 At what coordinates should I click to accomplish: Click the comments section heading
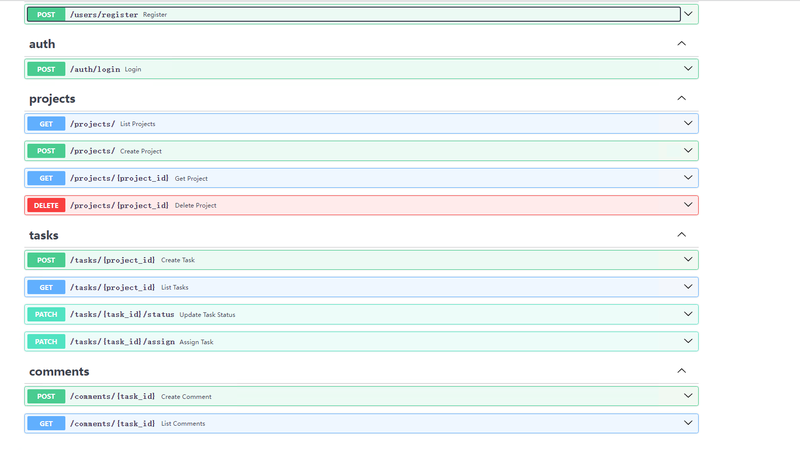[59, 371]
